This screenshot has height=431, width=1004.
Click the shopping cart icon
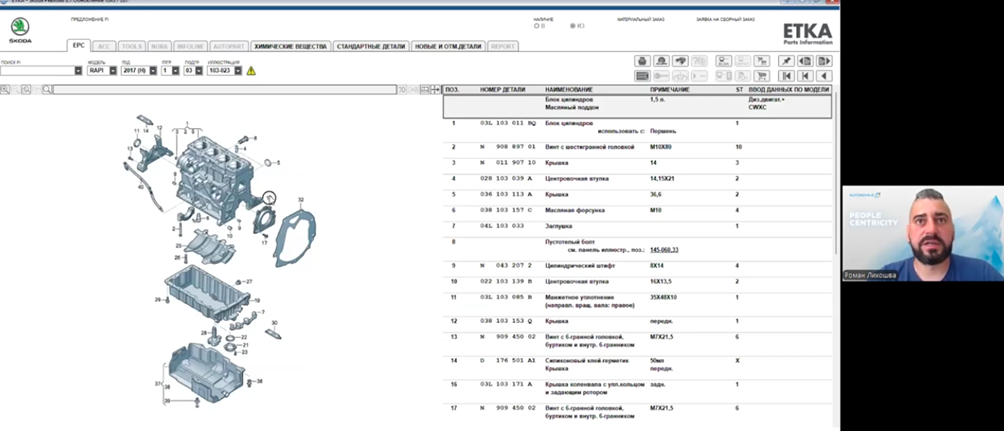pos(762,75)
